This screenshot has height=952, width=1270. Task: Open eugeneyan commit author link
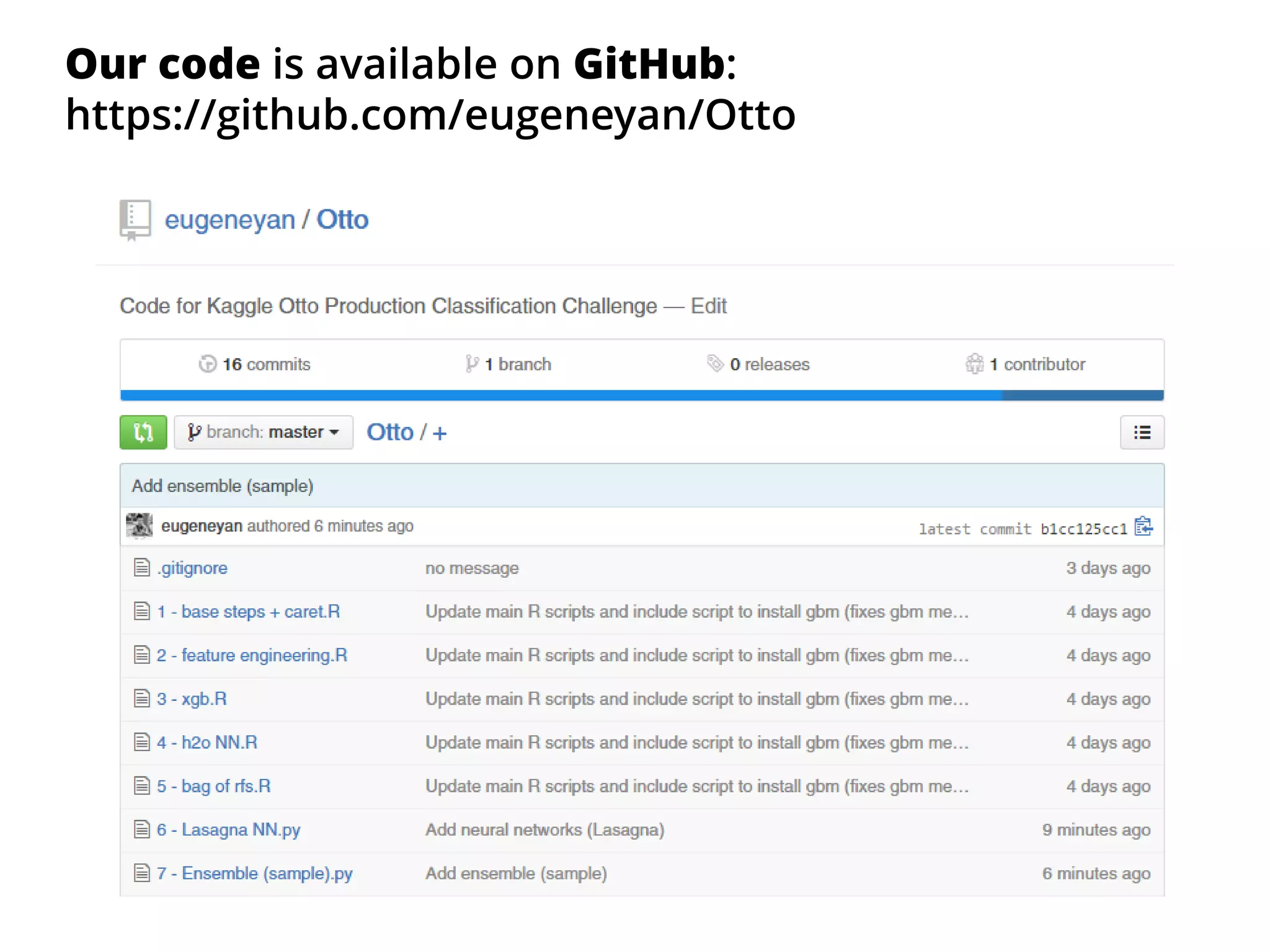pyautogui.click(x=202, y=526)
